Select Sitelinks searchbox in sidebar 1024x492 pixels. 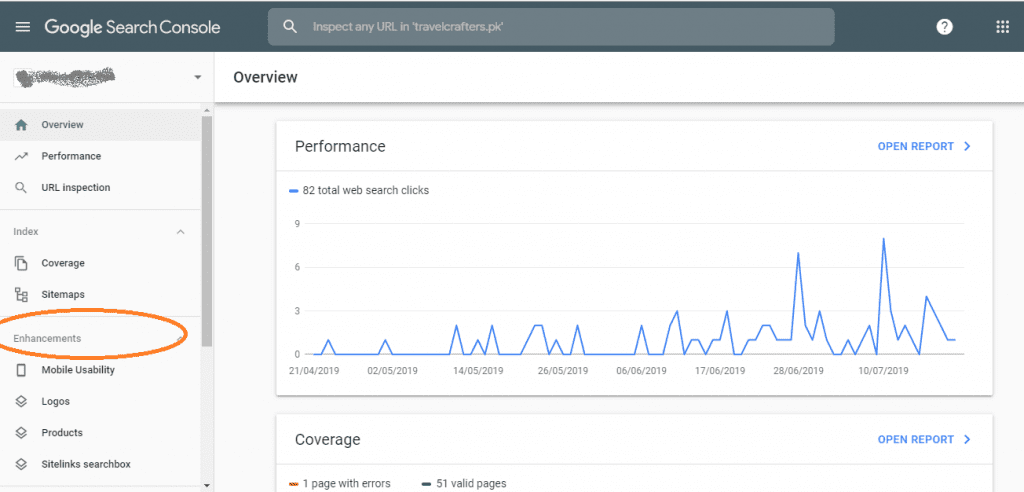[85, 464]
